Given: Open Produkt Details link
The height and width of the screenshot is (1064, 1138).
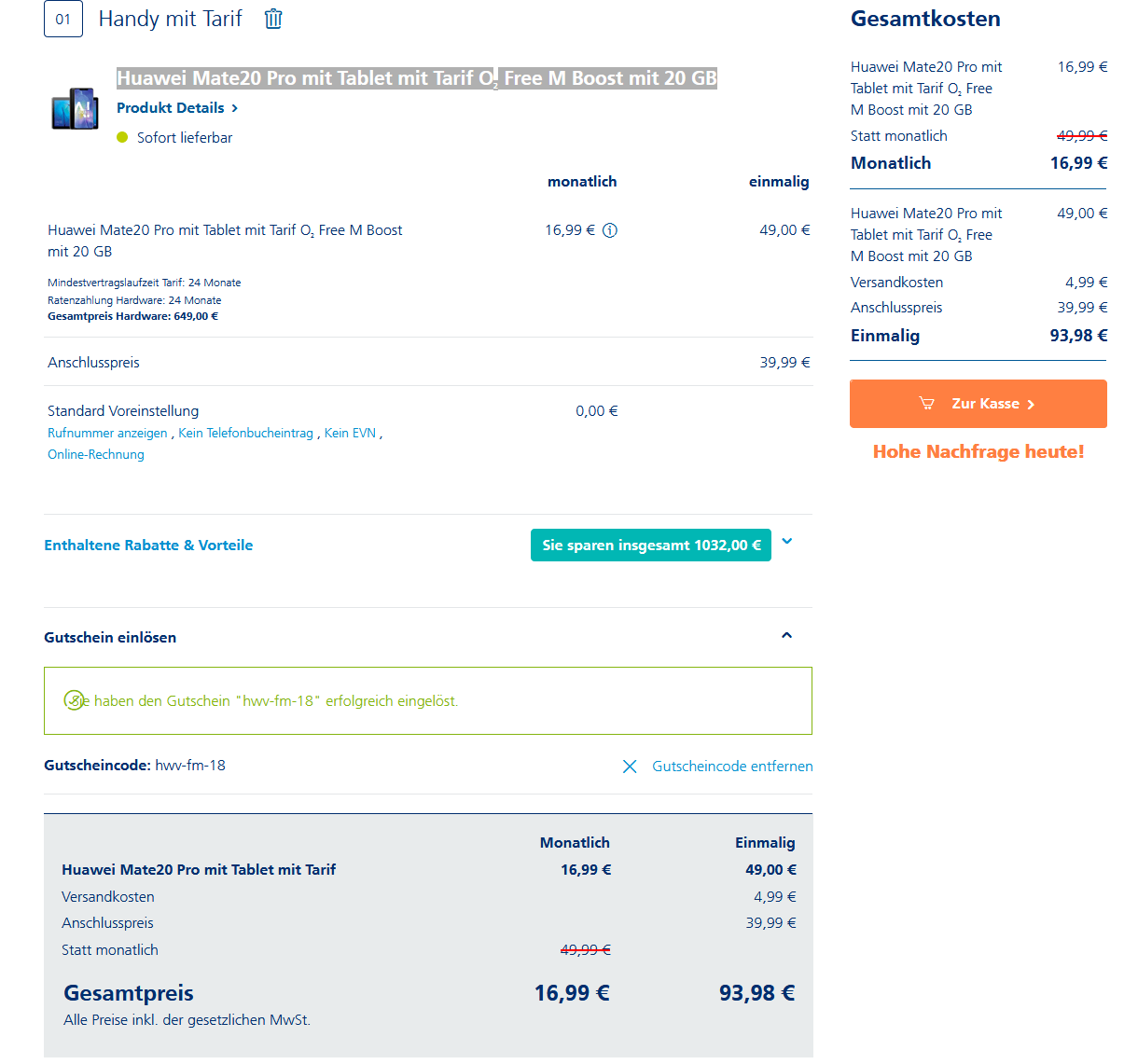Looking at the screenshot, I should tap(177, 108).
